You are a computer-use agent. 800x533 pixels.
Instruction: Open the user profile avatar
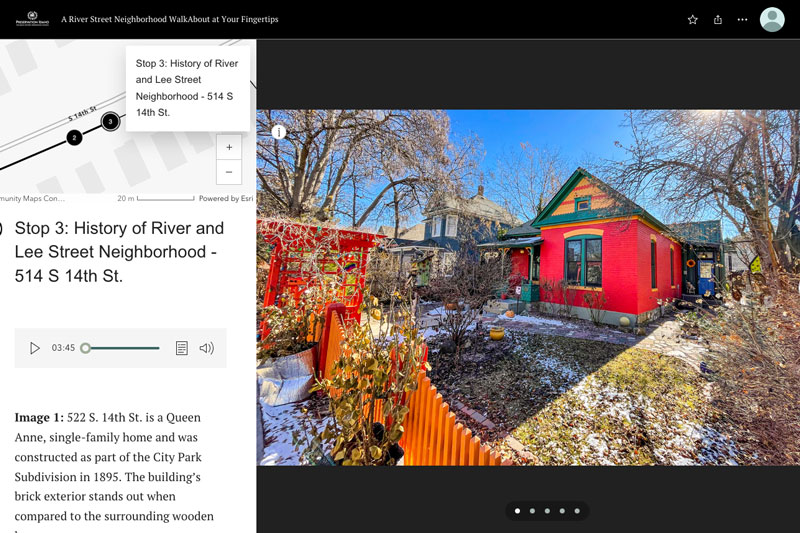[772, 20]
